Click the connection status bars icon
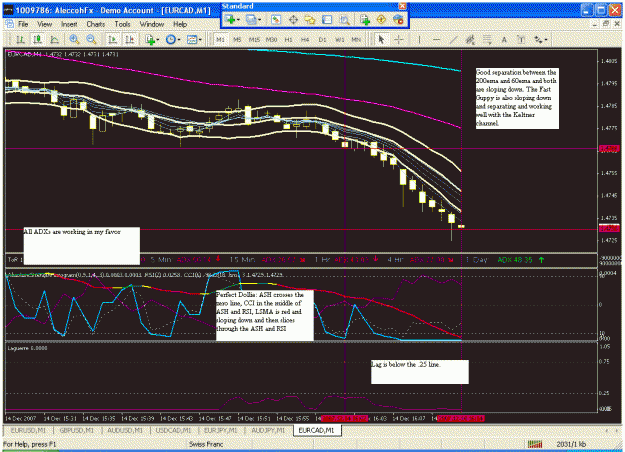The image size is (625, 452). coord(535,444)
